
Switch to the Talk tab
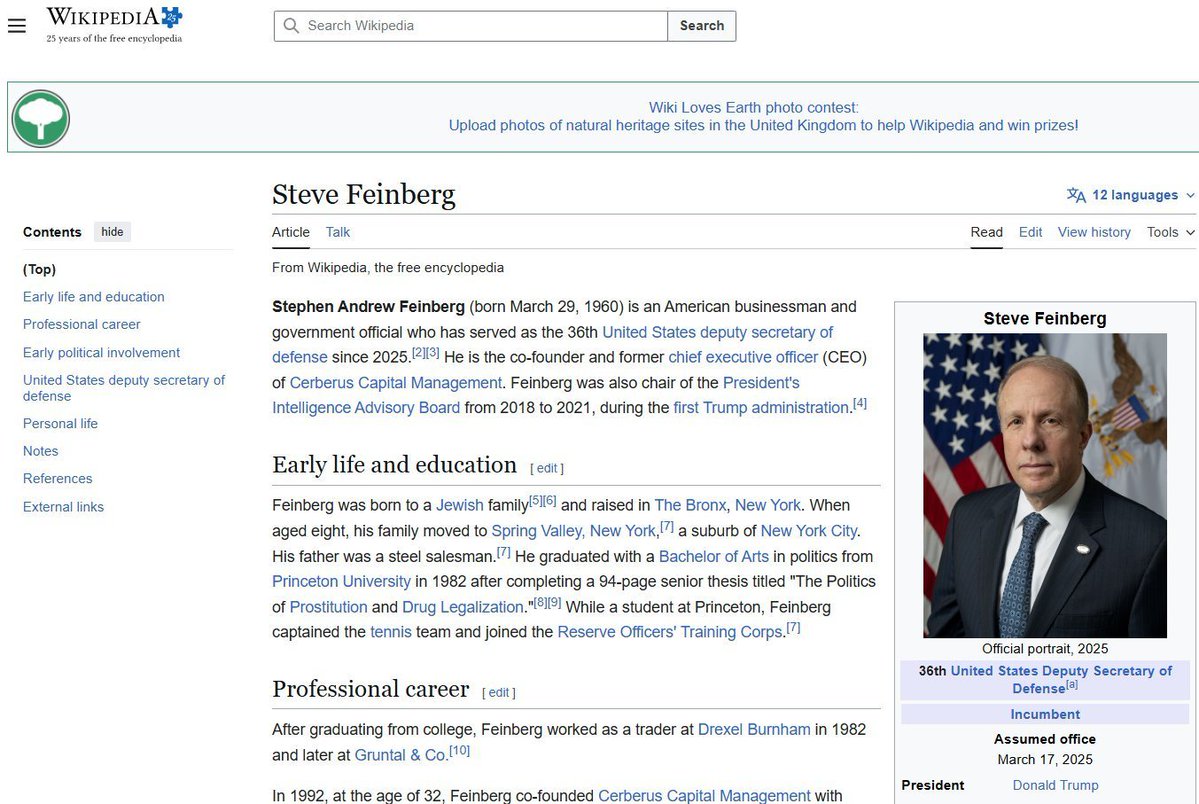[337, 232]
